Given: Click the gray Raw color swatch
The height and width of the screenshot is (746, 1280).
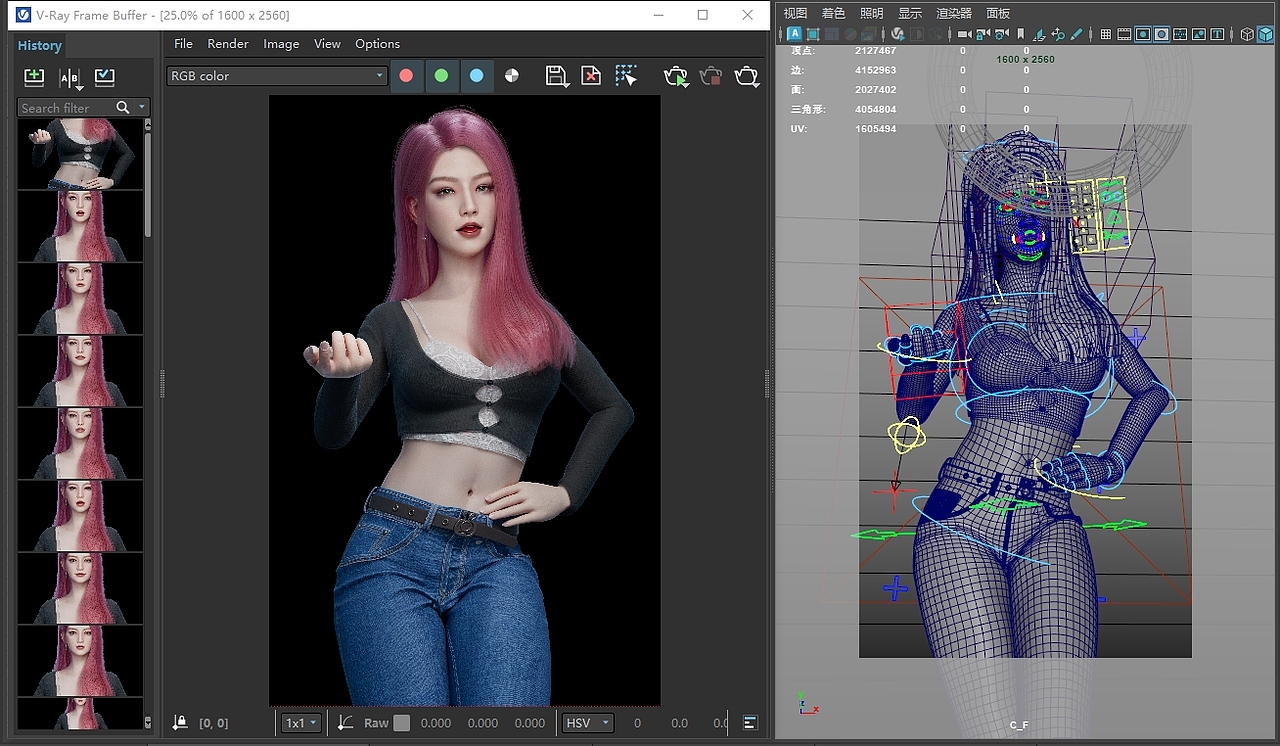Looking at the screenshot, I should pos(402,723).
